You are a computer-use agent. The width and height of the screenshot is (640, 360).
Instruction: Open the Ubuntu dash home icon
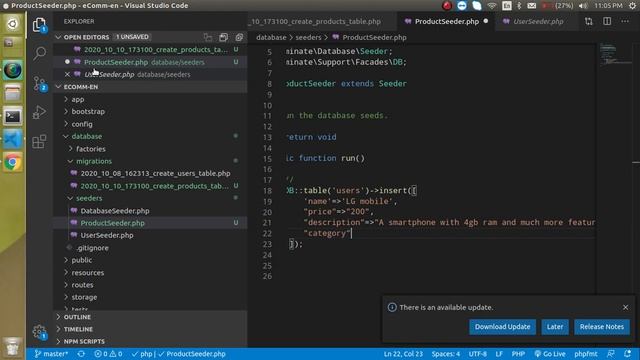coord(13,24)
